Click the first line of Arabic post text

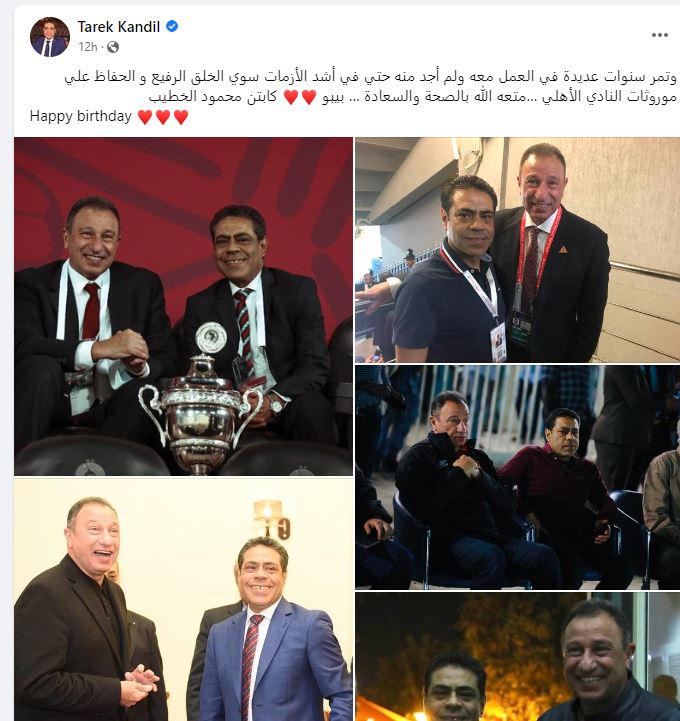point(371,77)
